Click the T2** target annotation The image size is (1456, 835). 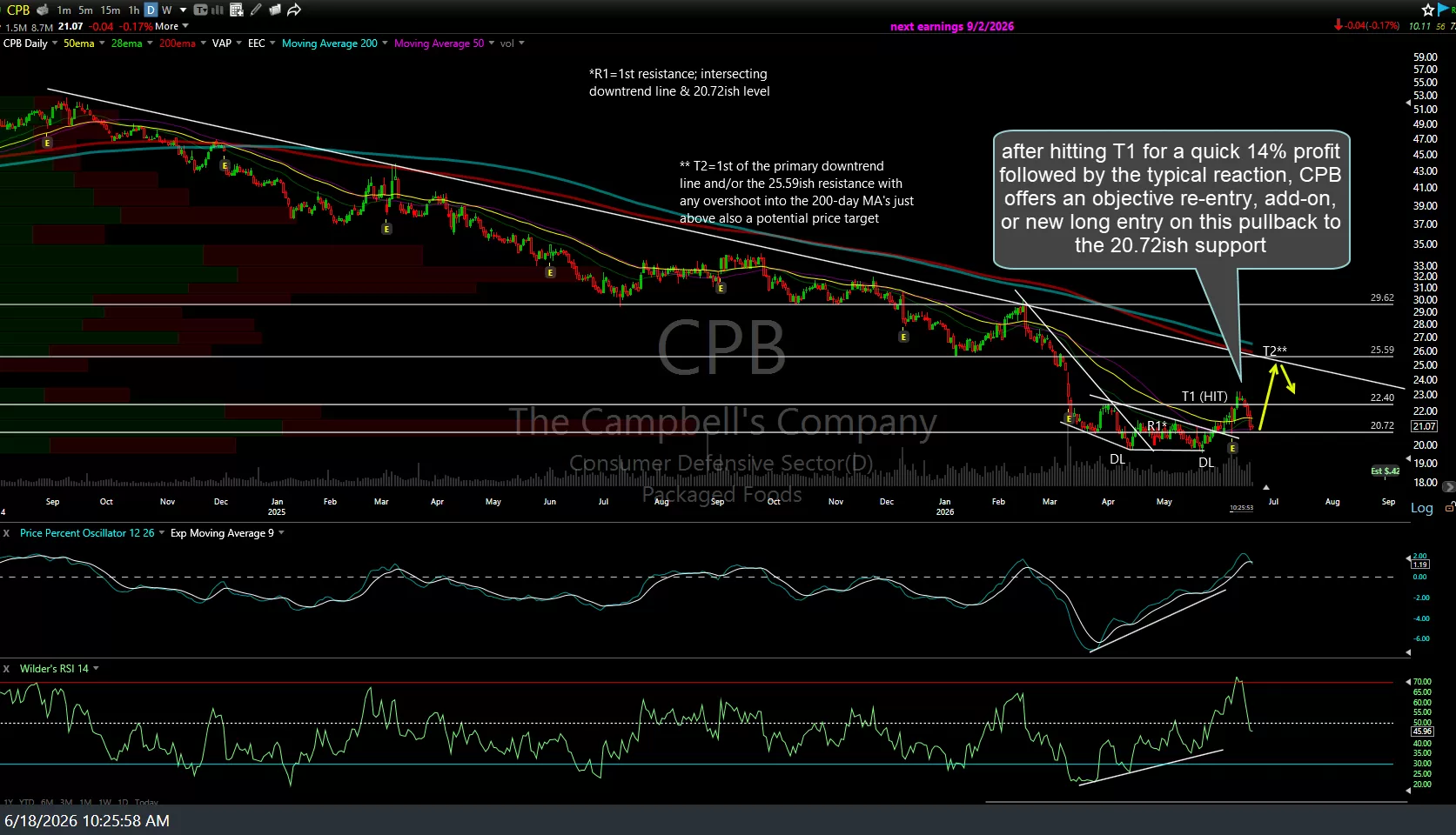coord(1274,351)
